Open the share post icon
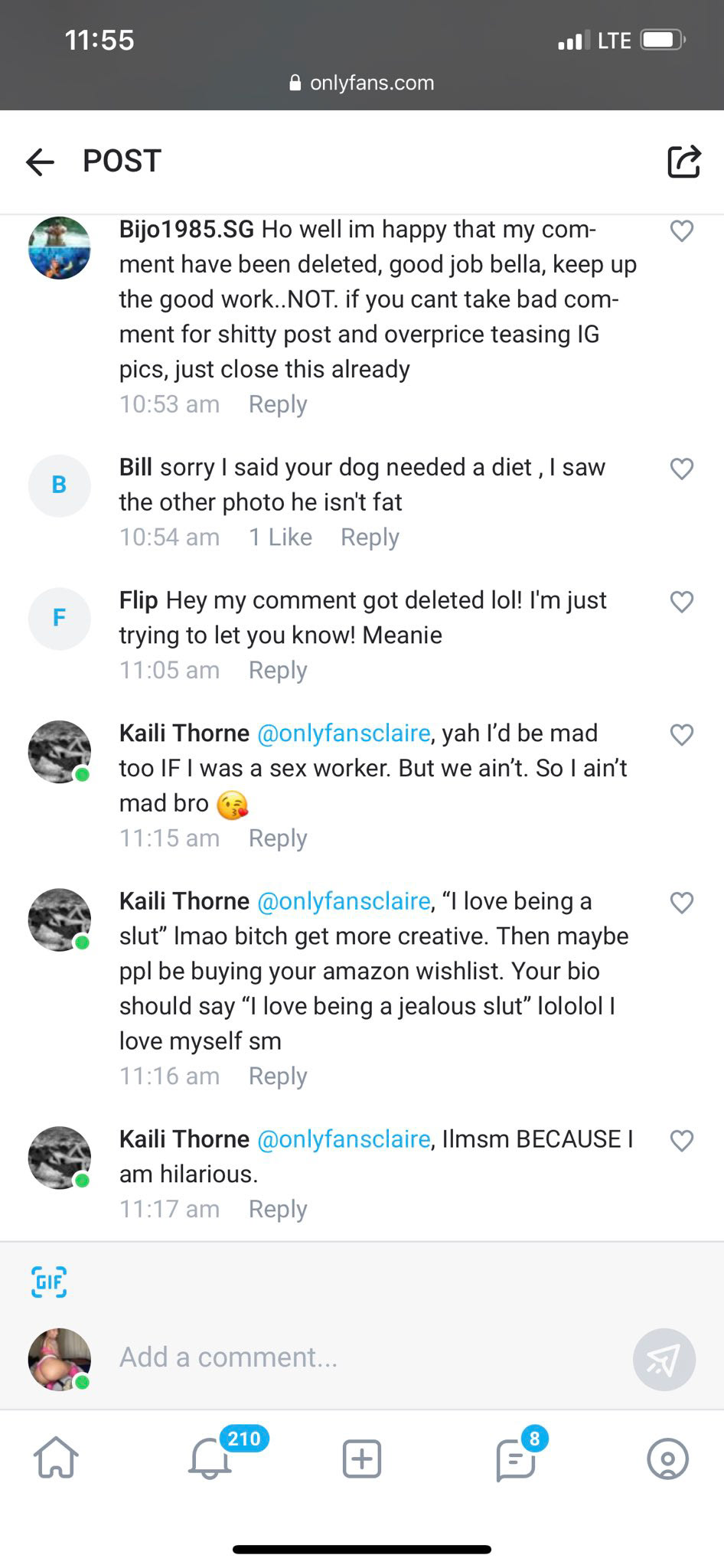Image resolution: width=724 pixels, height=1568 pixels. click(683, 161)
